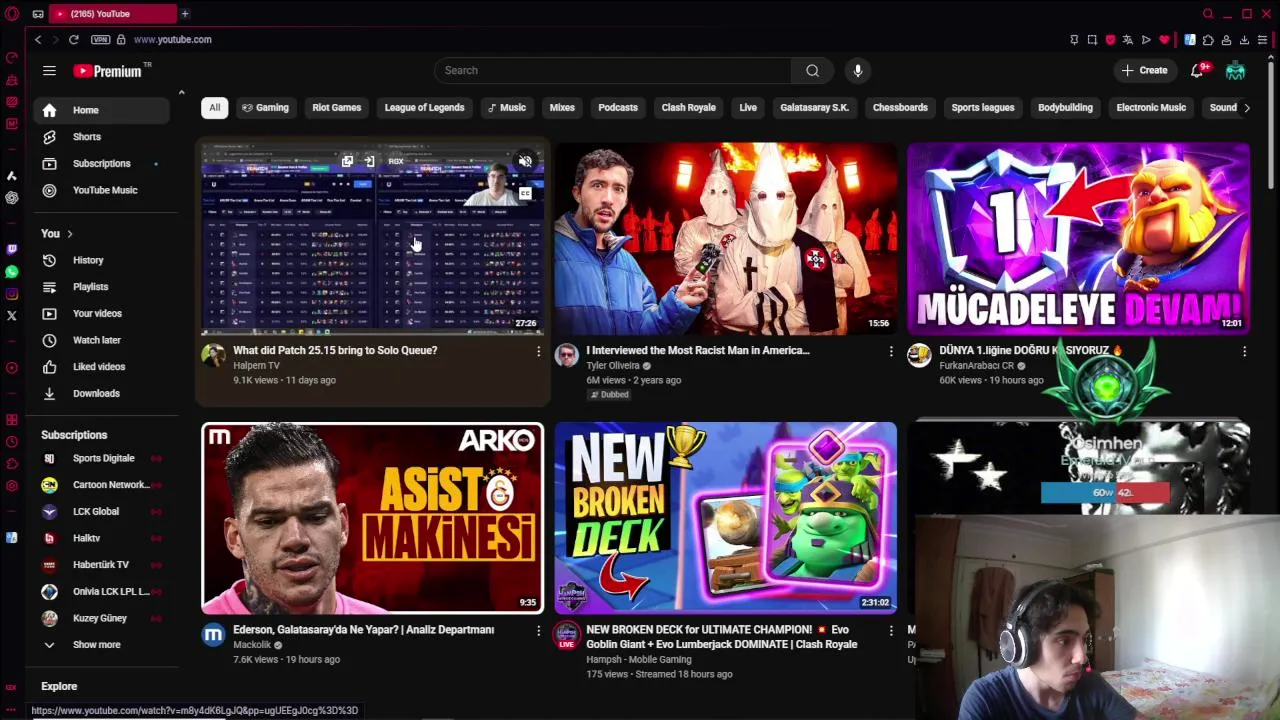Open the extensions puzzle icon
The width and height of the screenshot is (1280, 720).
pyautogui.click(x=1208, y=40)
